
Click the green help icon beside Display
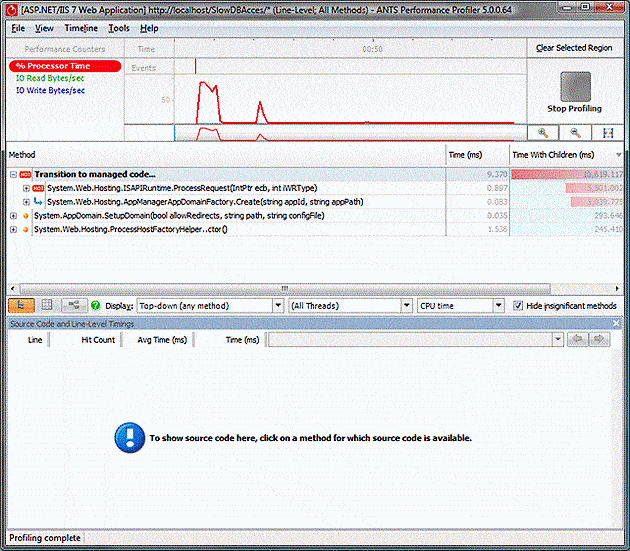(x=95, y=306)
